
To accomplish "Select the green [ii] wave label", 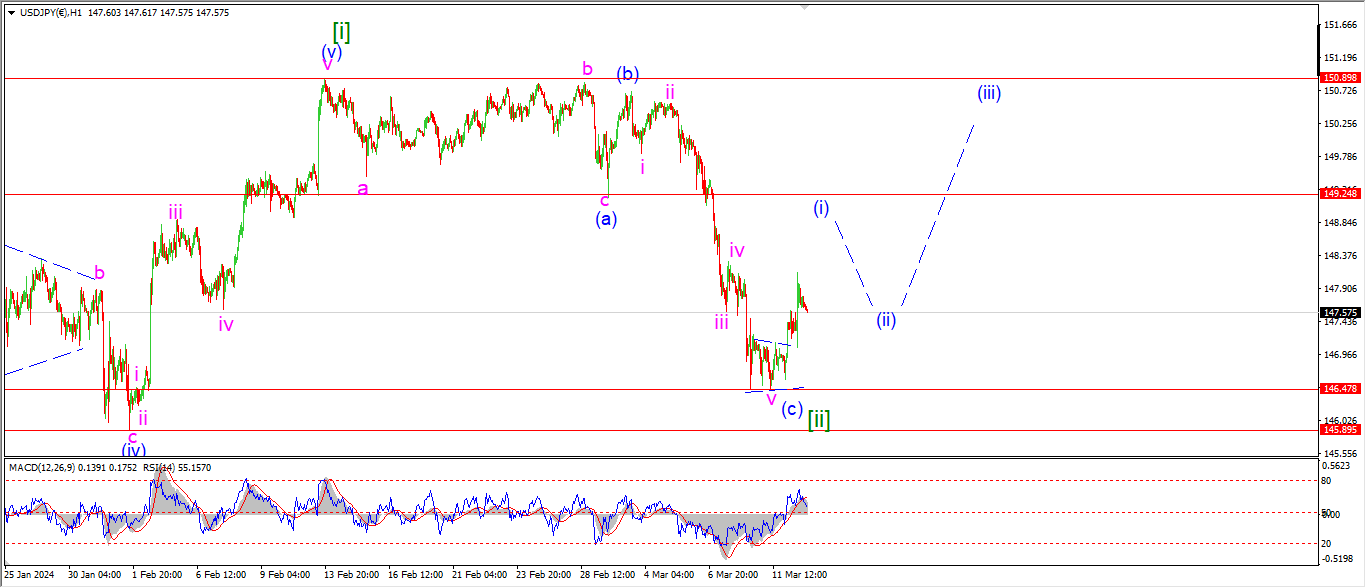I will (819, 417).
